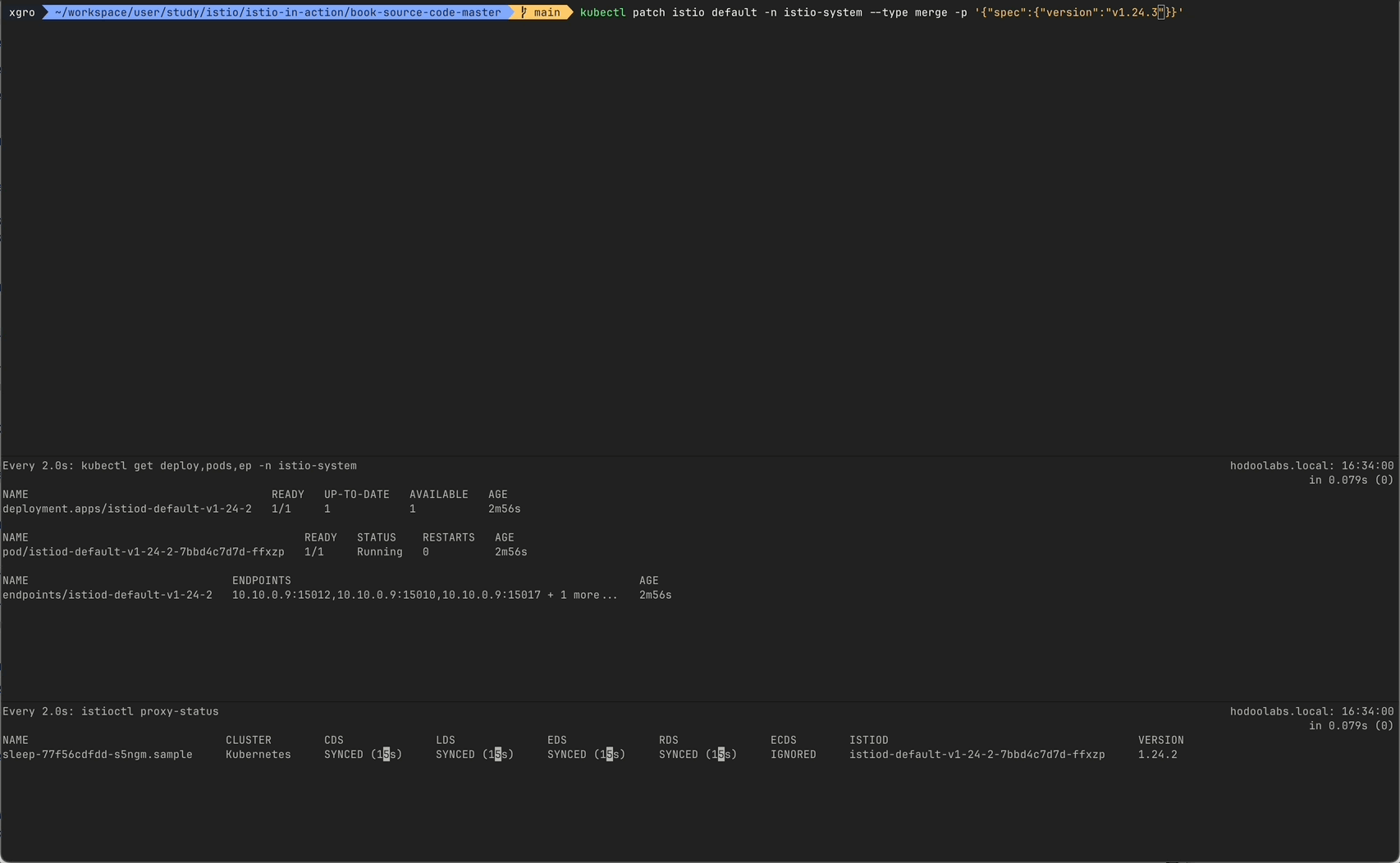Image resolution: width=1400 pixels, height=863 pixels.
Task: Click the RESTARTS column header
Action: pos(448,537)
